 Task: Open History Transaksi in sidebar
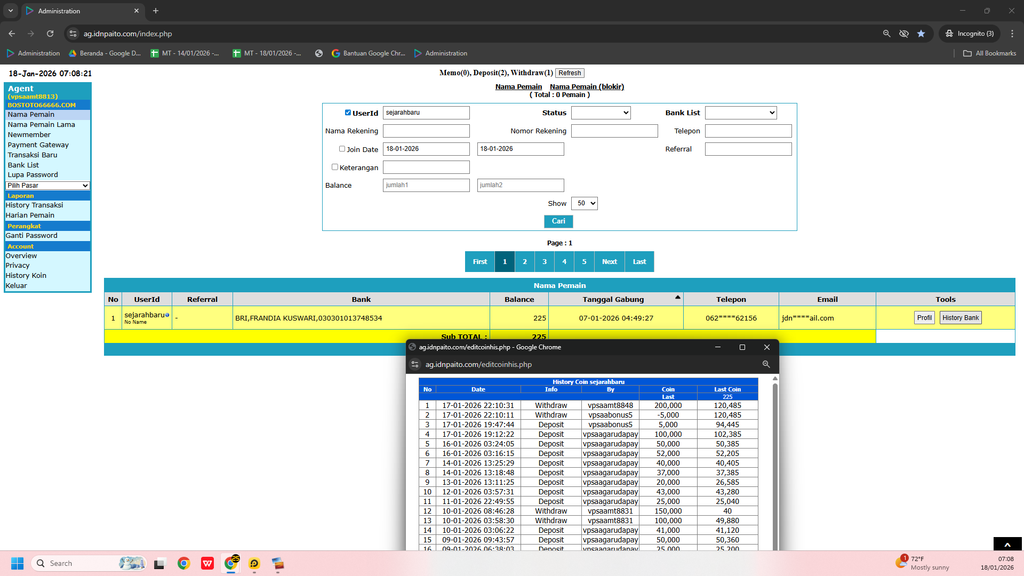[34, 205]
